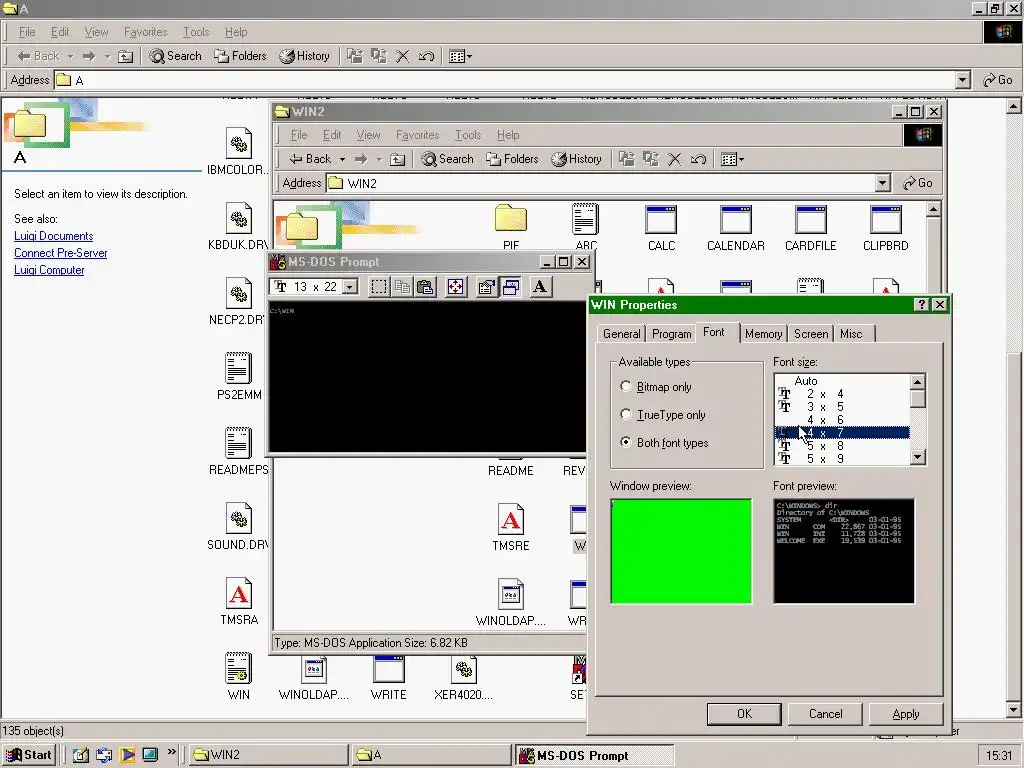Select the TMSRA font file in window A
Screen dimensions: 1024x768
click(239, 601)
